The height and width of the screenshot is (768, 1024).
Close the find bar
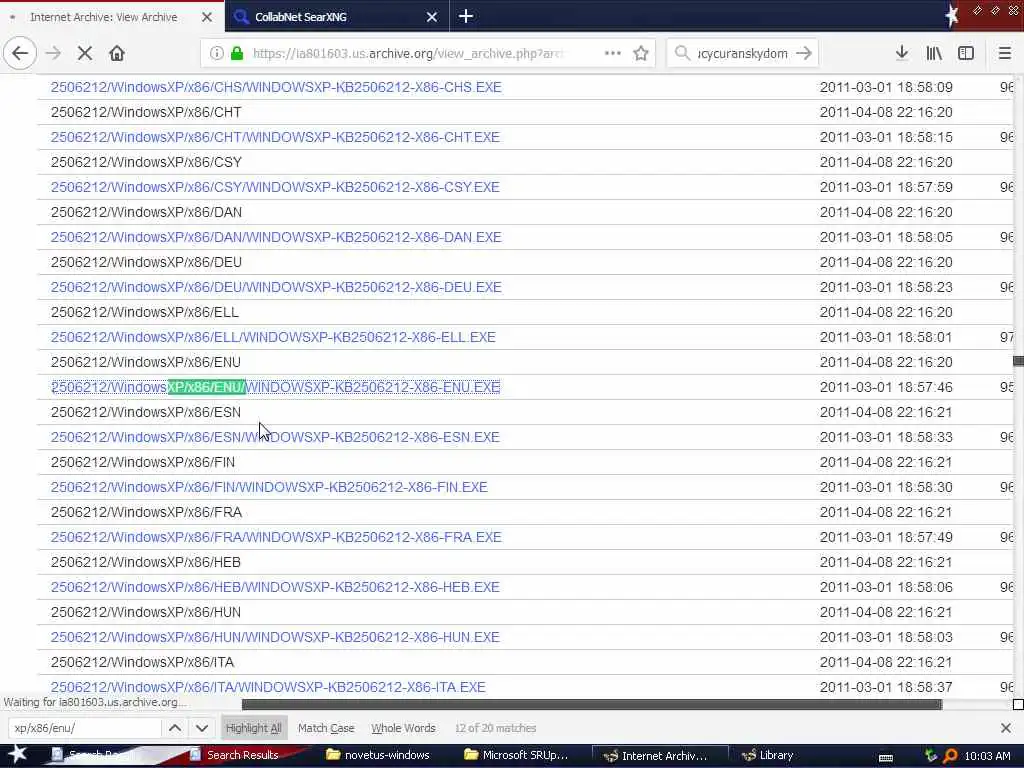(x=1006, y=728)
